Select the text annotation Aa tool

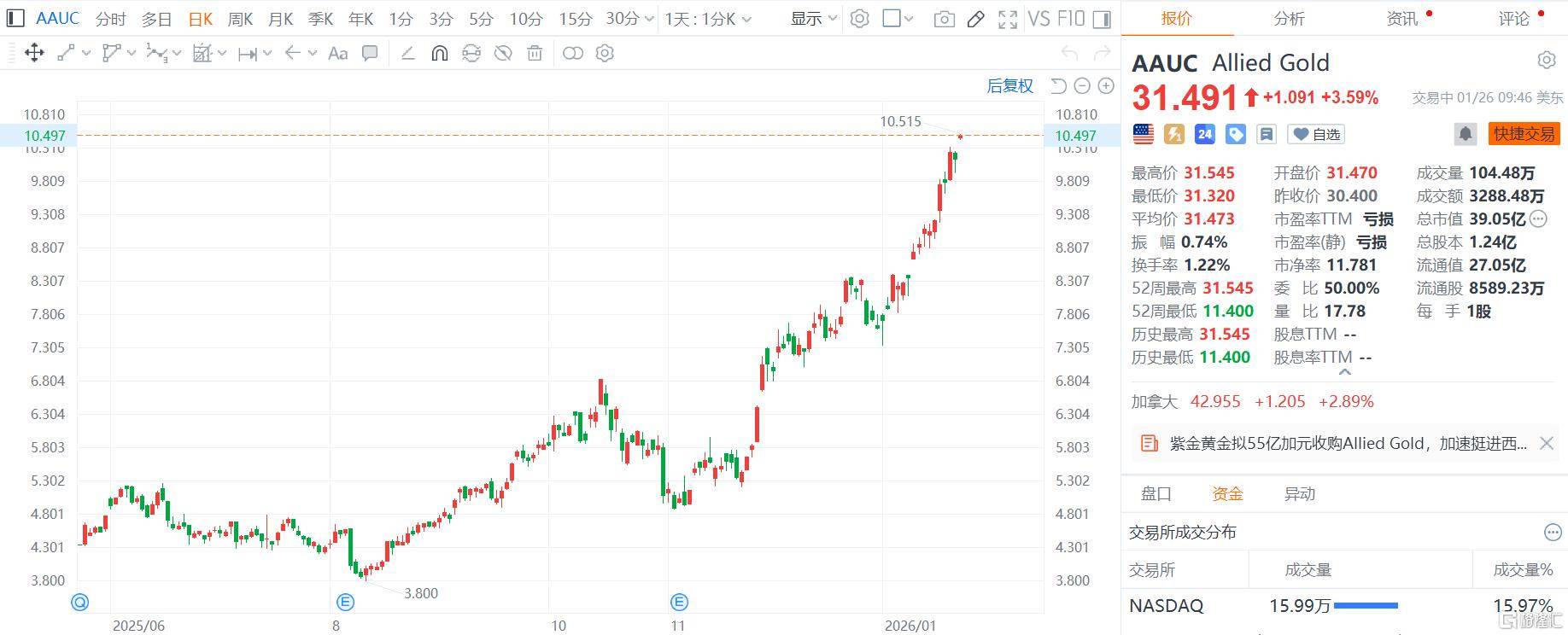(337, 54)
